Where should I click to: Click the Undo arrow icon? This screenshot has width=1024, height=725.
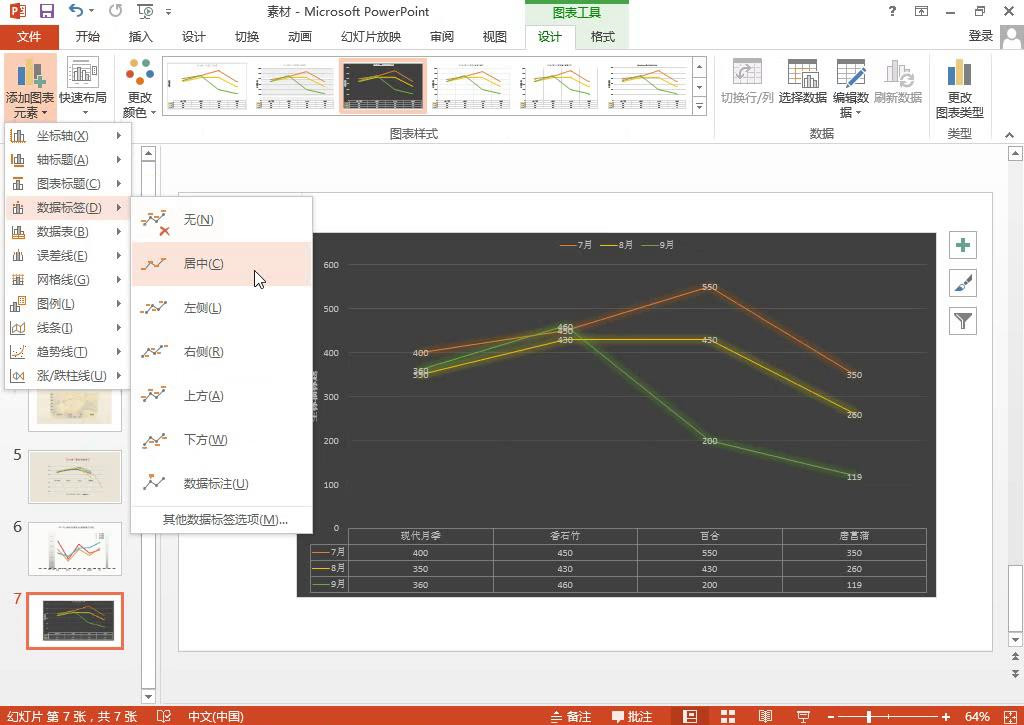coord(76,11)
